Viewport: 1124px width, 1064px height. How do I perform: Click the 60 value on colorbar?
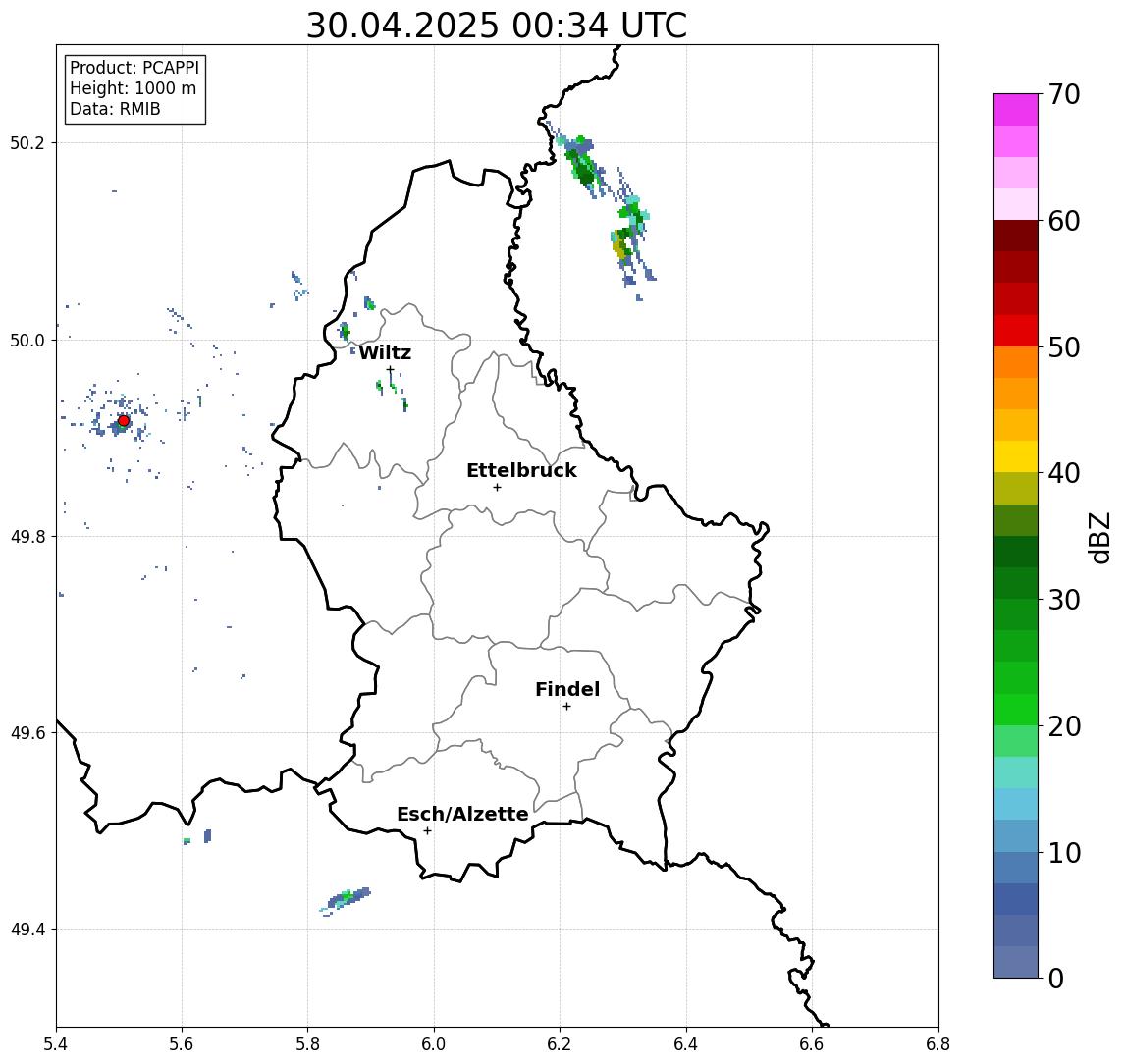[x=1063, y=221]
